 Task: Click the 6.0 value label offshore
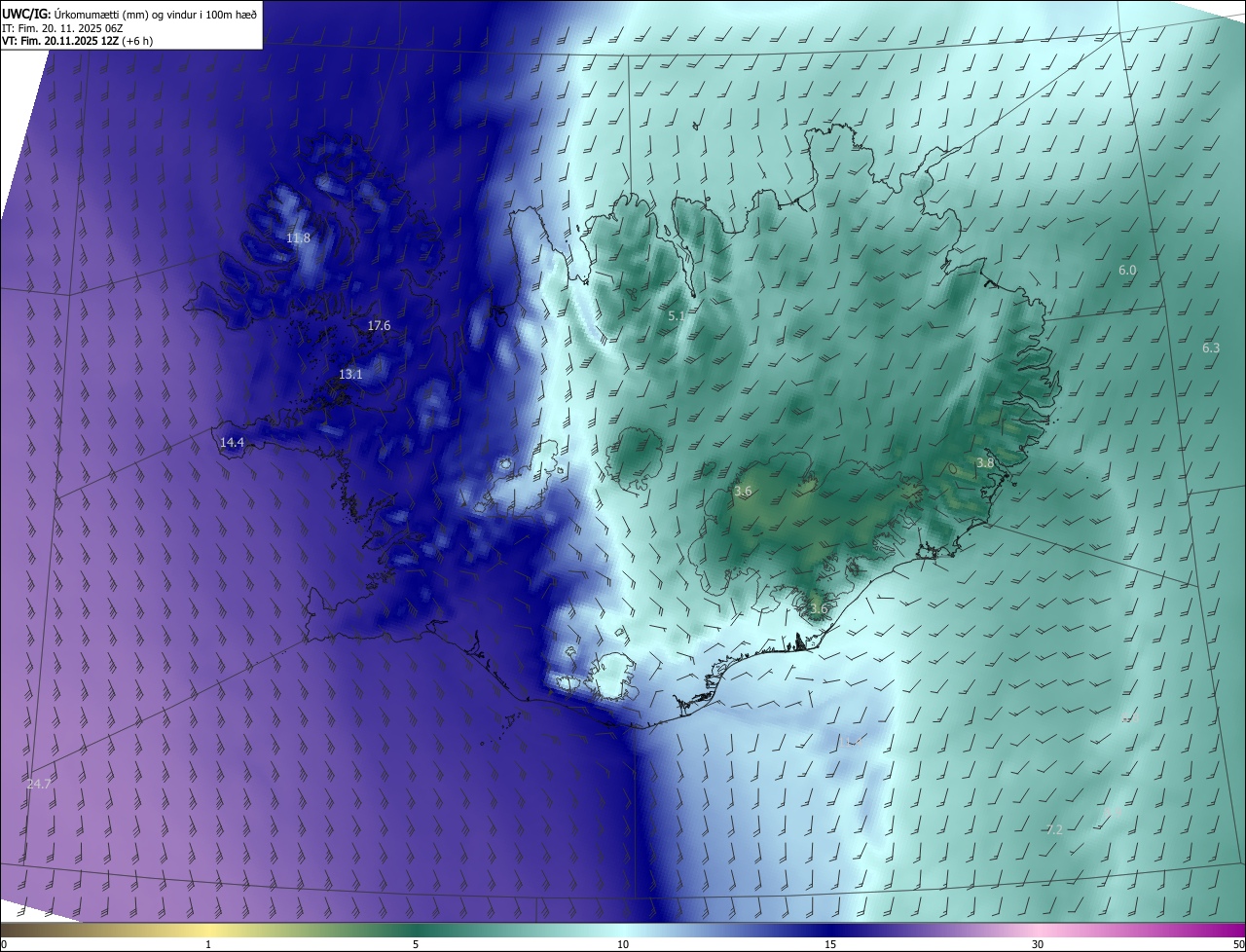1127,271
